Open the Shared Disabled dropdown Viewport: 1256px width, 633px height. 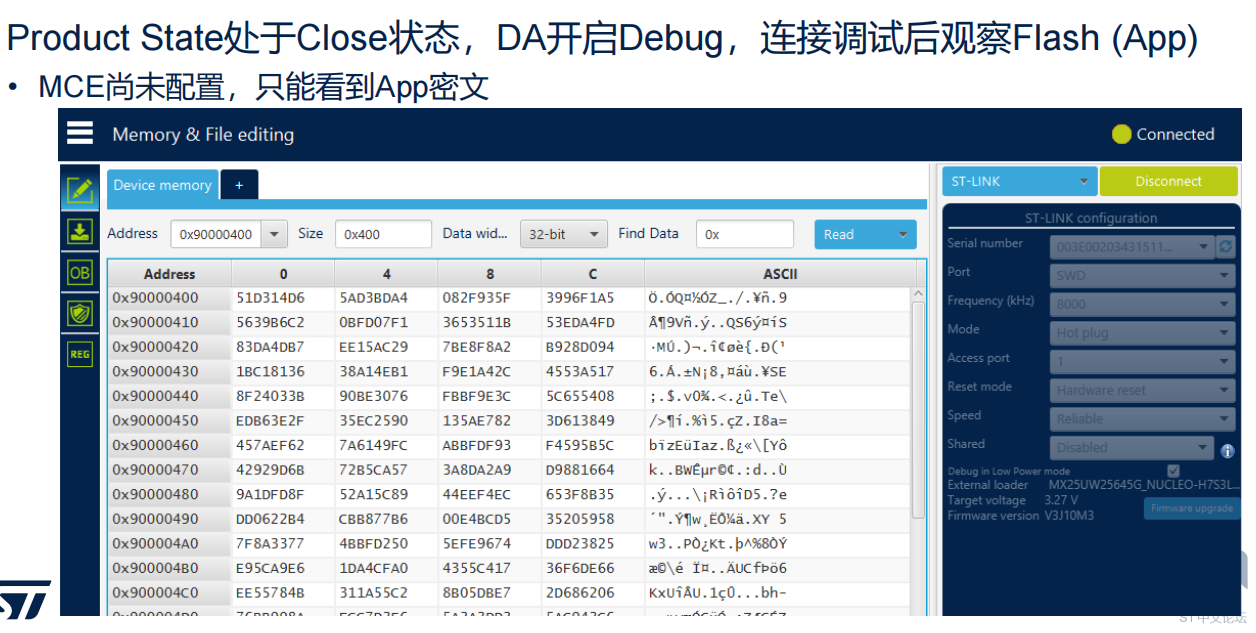coord(1132,448)
